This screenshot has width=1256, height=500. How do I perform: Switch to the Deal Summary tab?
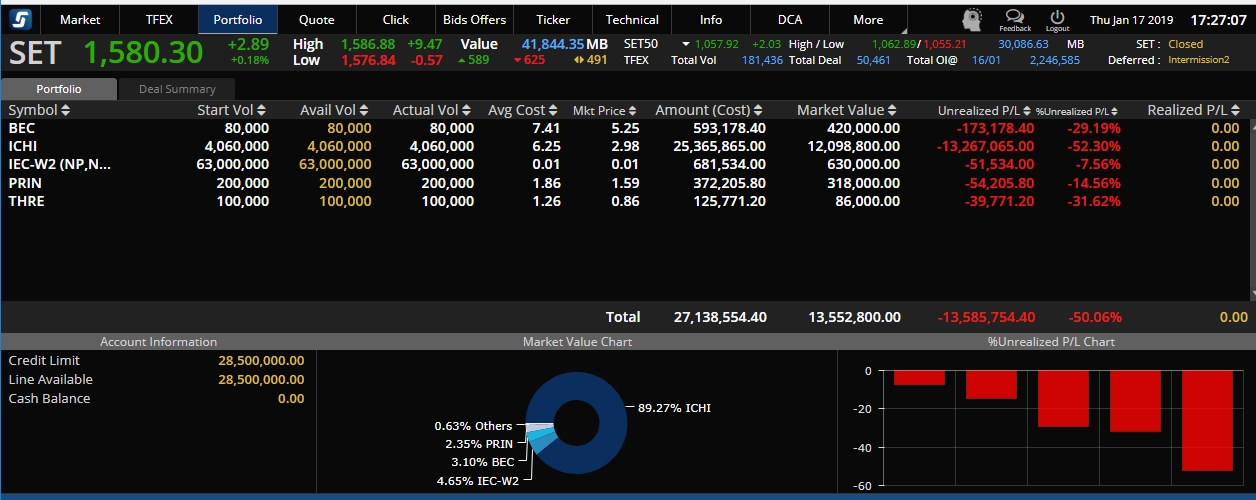[176, 89]
